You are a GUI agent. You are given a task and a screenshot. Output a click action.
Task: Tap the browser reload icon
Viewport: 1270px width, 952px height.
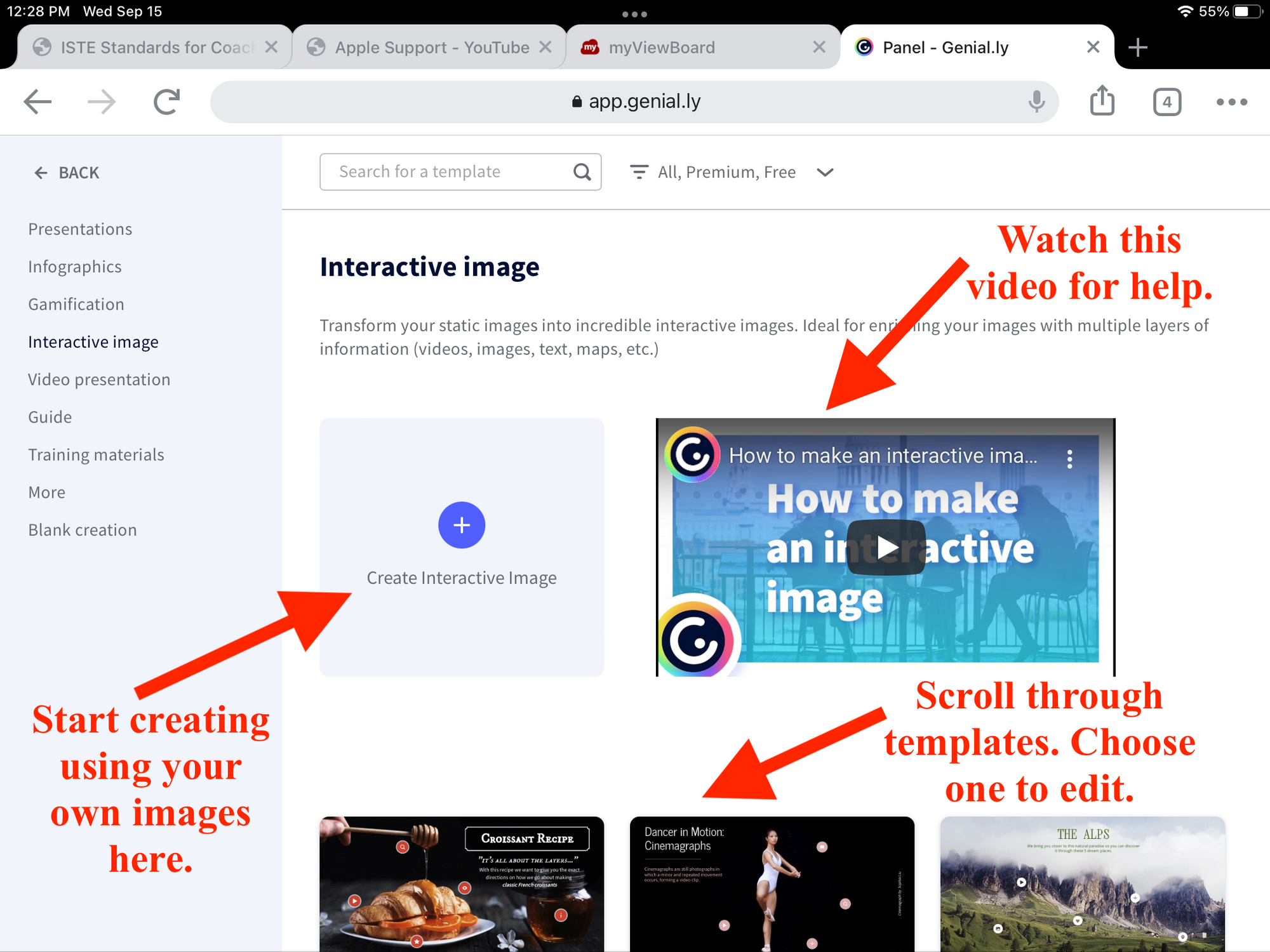tap(166, 102)
